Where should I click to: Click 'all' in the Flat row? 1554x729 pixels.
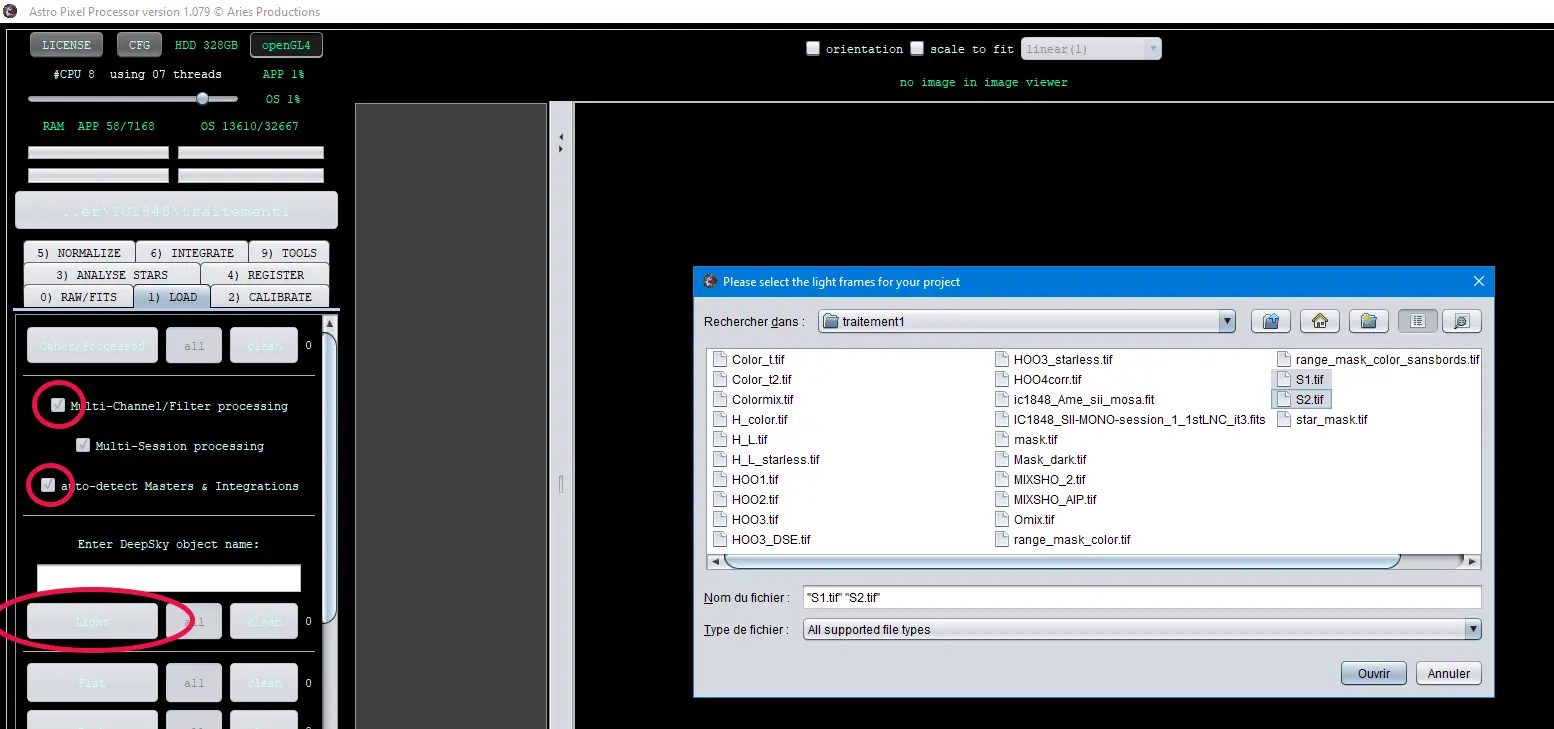[x=194, y=683]
